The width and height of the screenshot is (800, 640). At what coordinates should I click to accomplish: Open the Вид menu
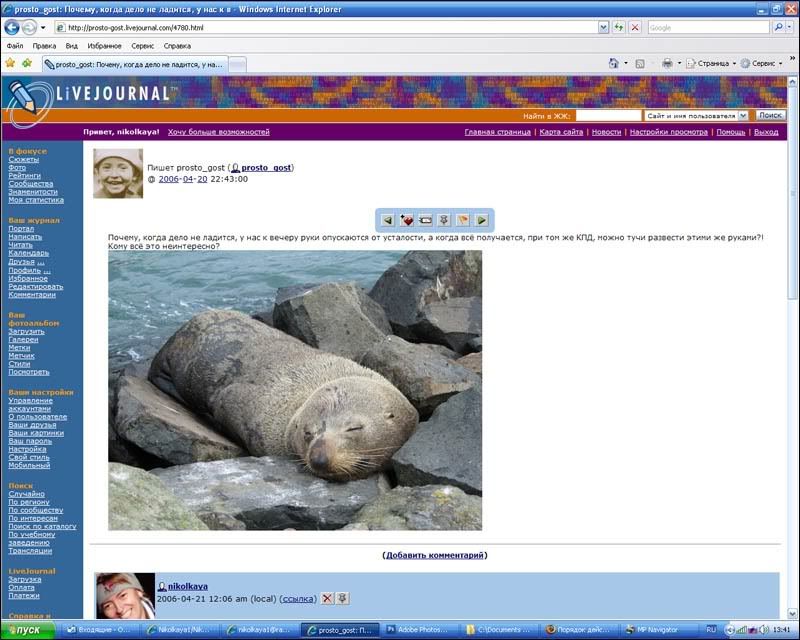(71, 46)
